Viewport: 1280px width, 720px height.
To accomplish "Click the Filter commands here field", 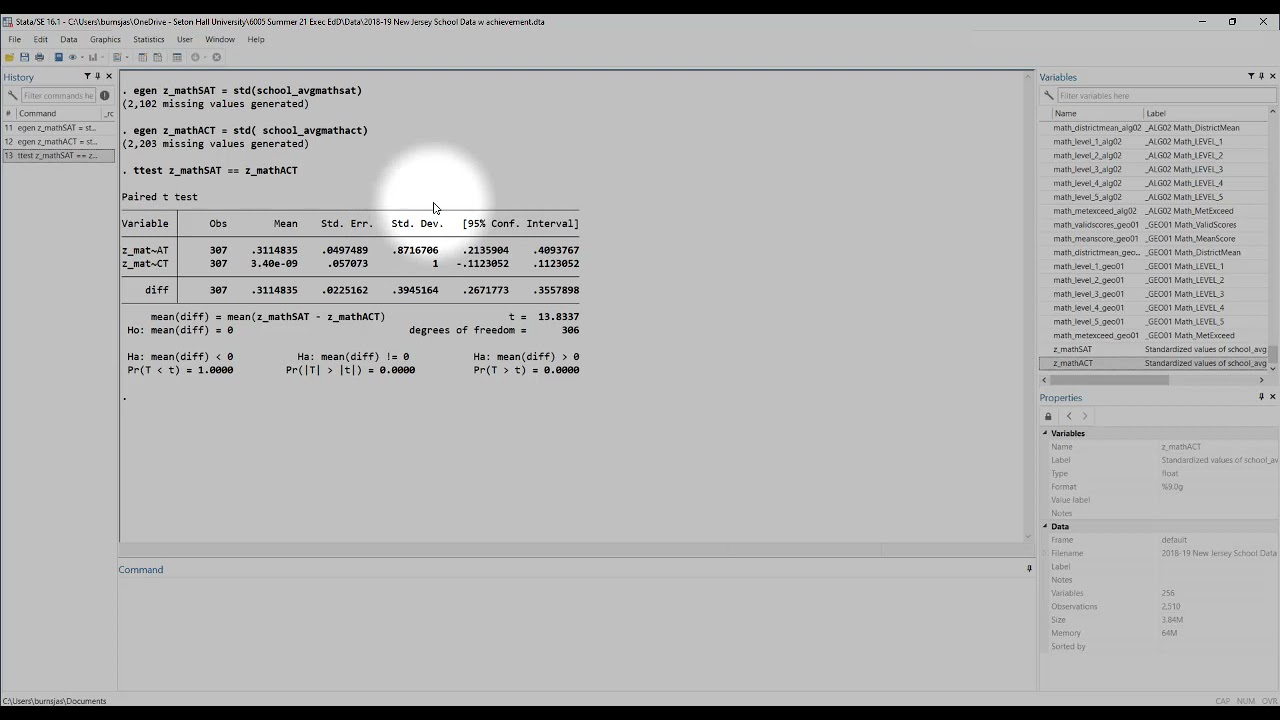I will click(58, 96).
